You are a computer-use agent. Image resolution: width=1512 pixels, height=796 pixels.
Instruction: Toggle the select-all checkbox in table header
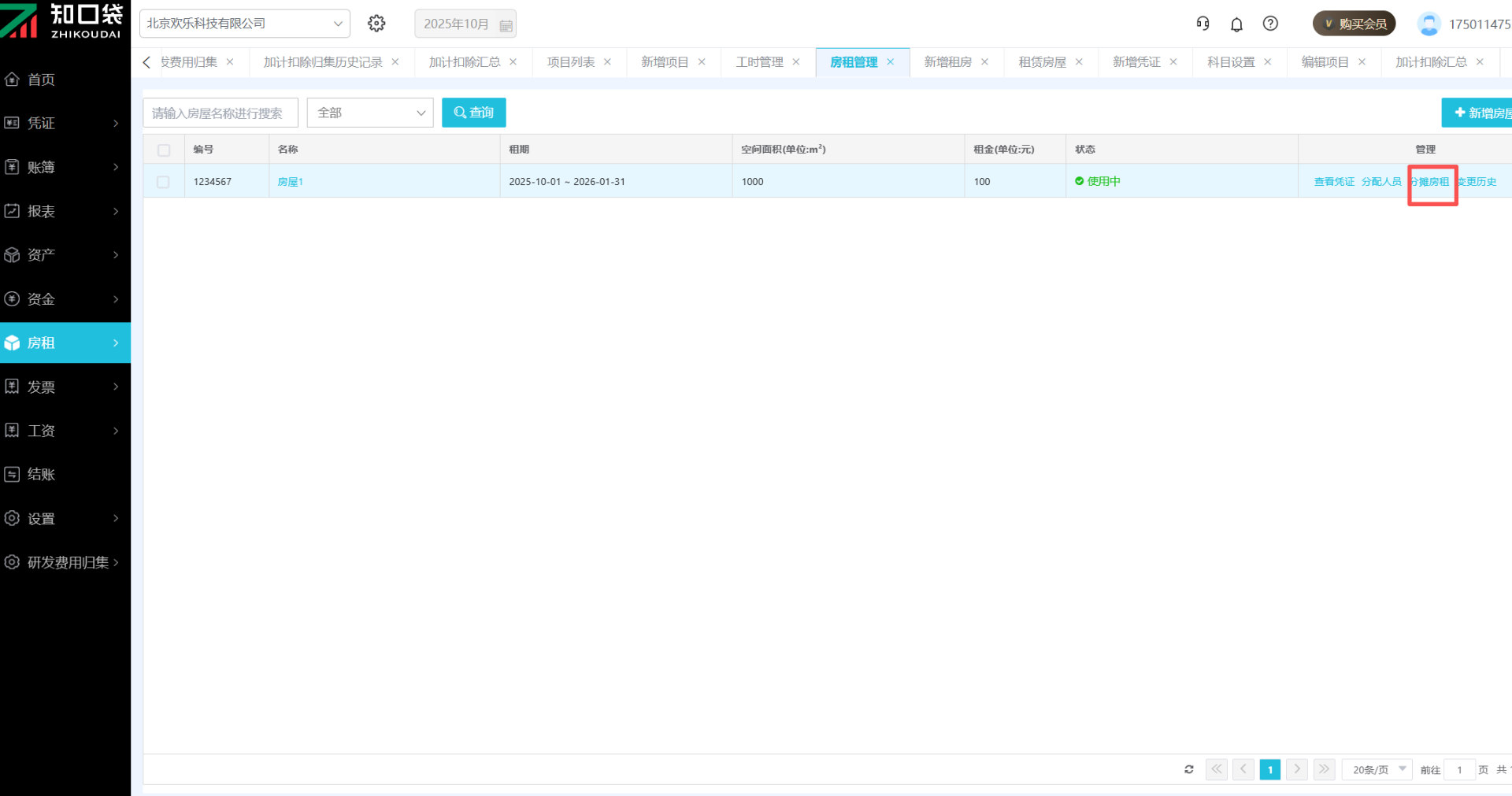164,150
